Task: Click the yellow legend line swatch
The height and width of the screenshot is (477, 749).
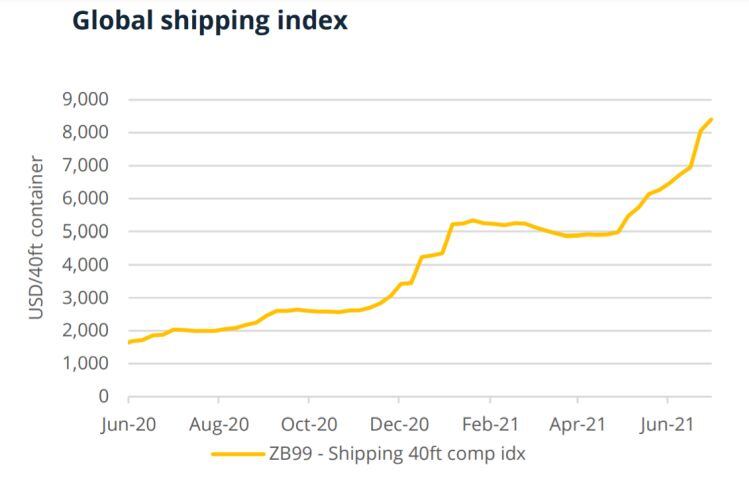Action: click(x=237, y=453)
